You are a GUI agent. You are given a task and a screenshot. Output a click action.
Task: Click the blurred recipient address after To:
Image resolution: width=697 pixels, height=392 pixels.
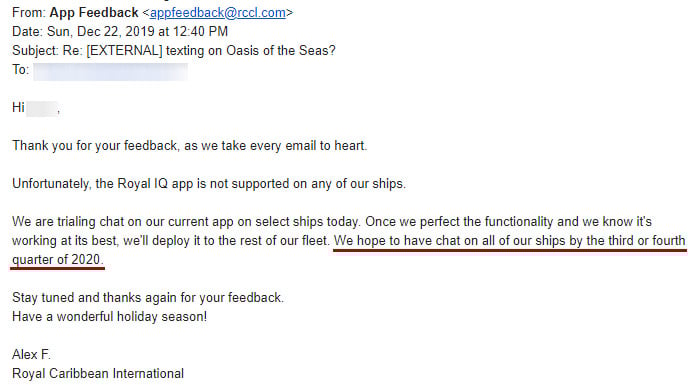pyautogui.click(x=110, y=72)
